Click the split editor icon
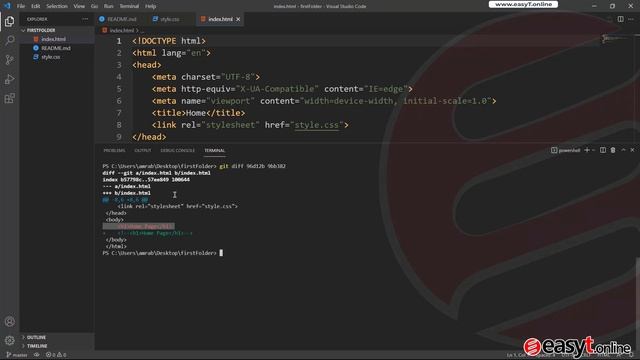The image size is (640, 360). coord(620,19)
